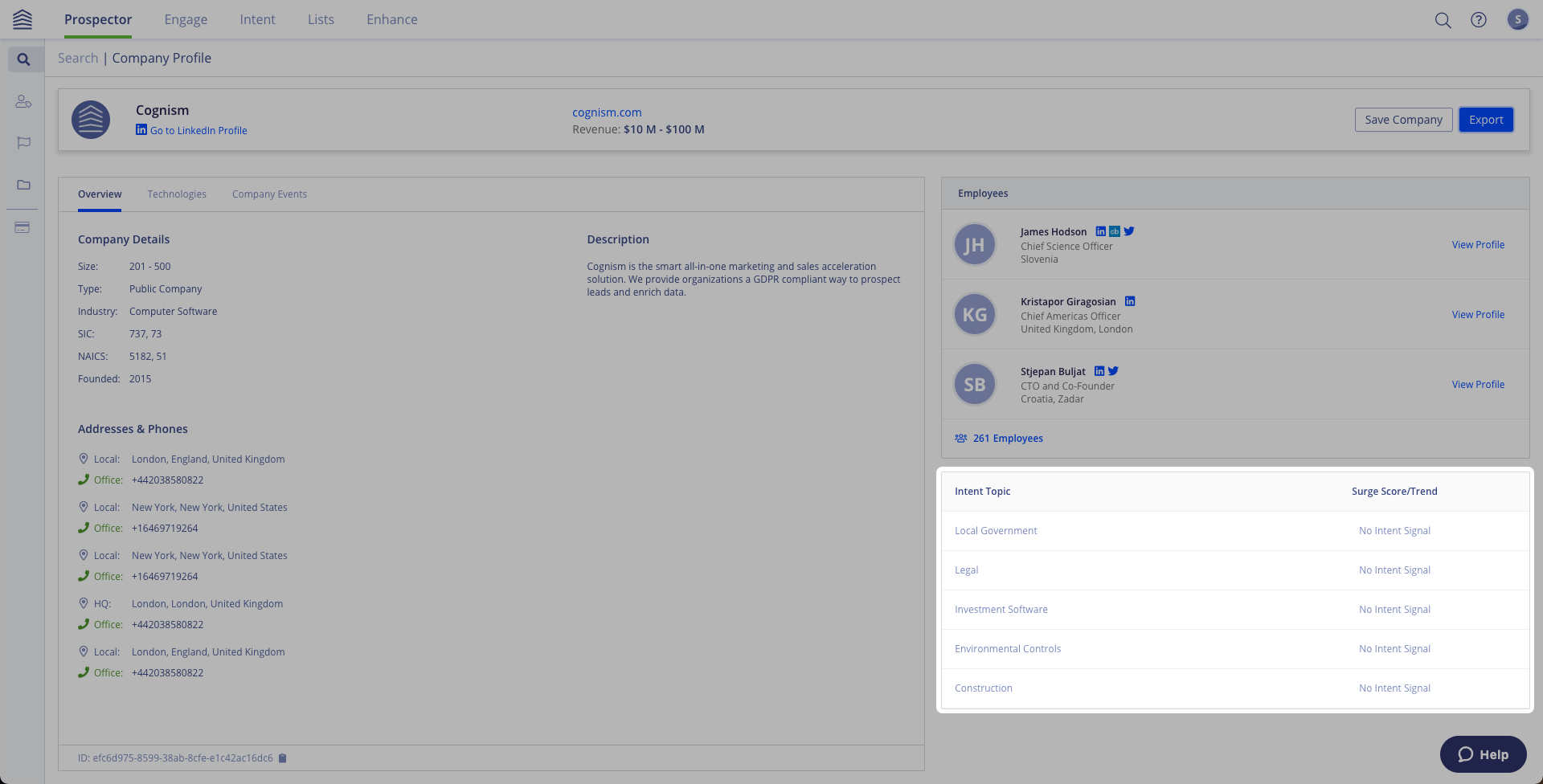This screenshot has width=1543, height=784.
Task: Click the Export button
Action: (1486, 120)
